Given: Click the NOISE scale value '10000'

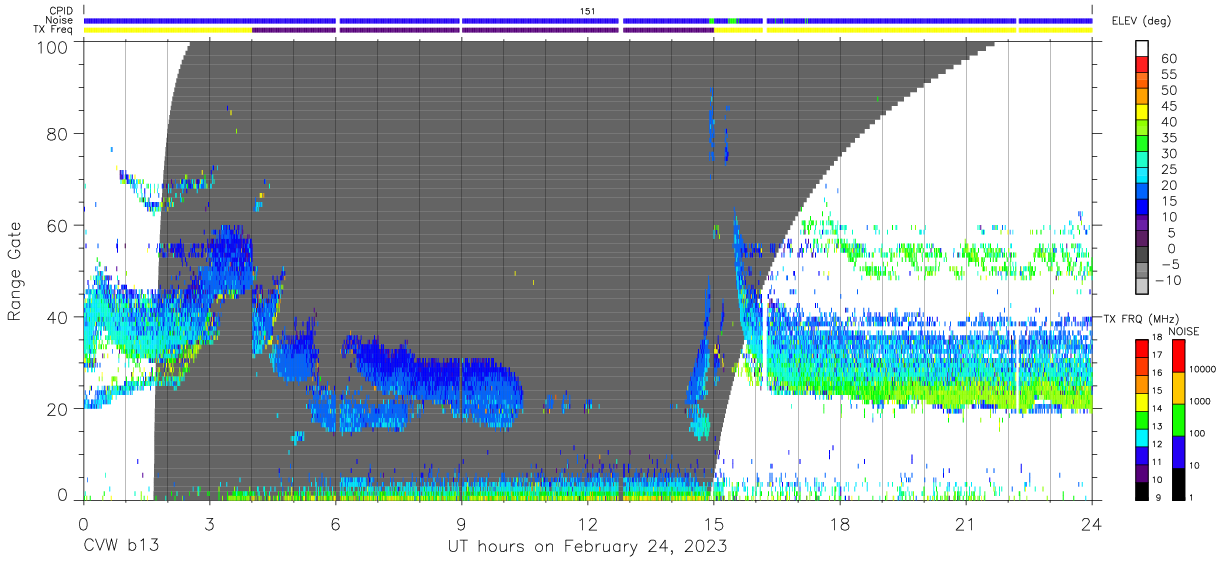Looking at the screenshot, I should pyautogui.click(x=1202, y=370).
